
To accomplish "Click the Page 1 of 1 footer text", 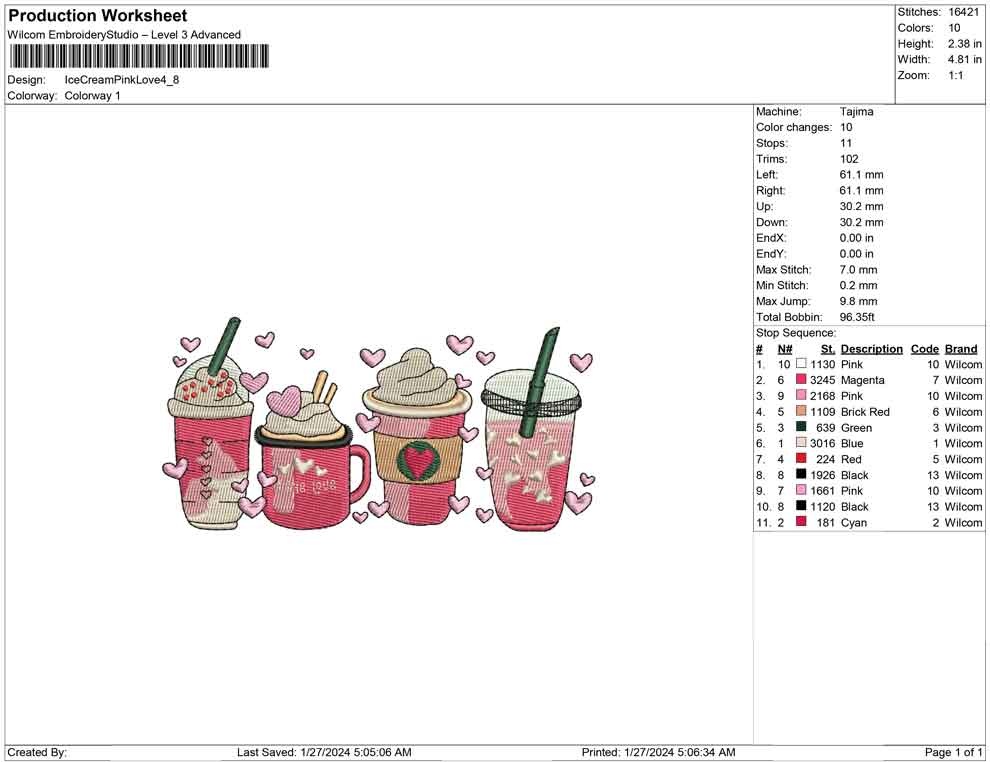I will point(953,752).
